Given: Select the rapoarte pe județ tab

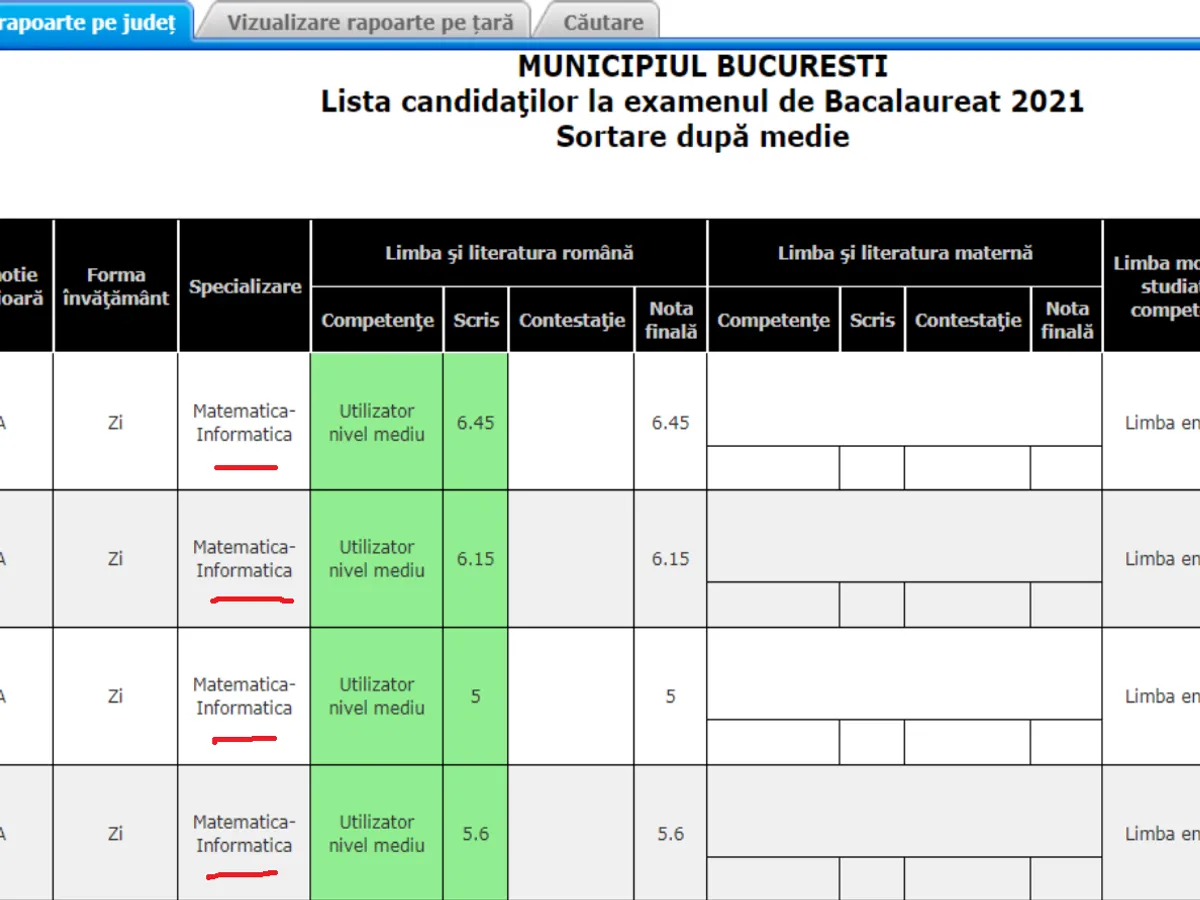Looking at the screenshot, I should (90, 22).
